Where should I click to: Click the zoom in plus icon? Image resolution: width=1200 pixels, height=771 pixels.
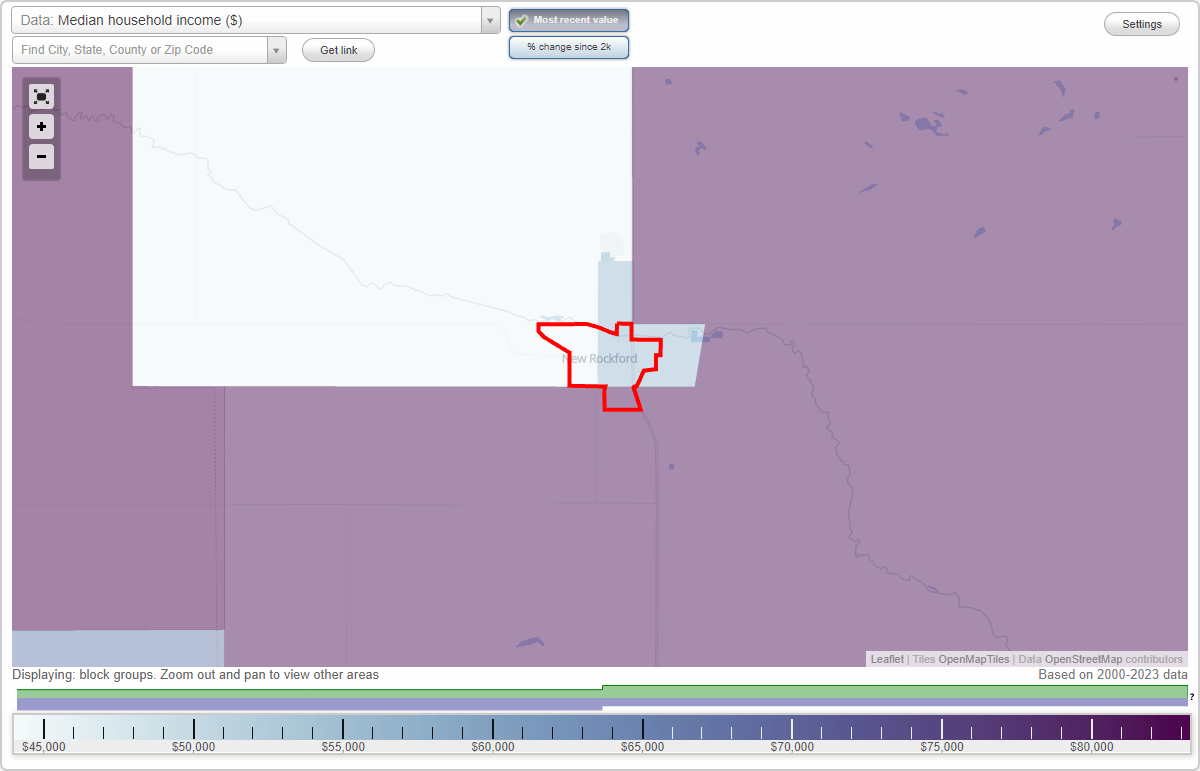pyautogui.click(x=41, y=127)
